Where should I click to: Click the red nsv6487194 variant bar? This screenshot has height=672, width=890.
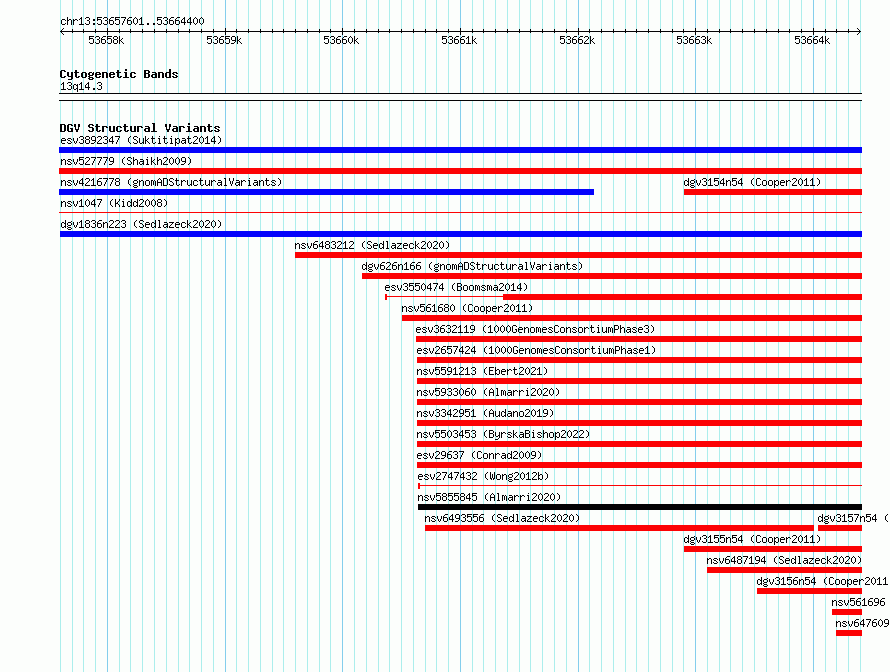click(x=784, y=570)
